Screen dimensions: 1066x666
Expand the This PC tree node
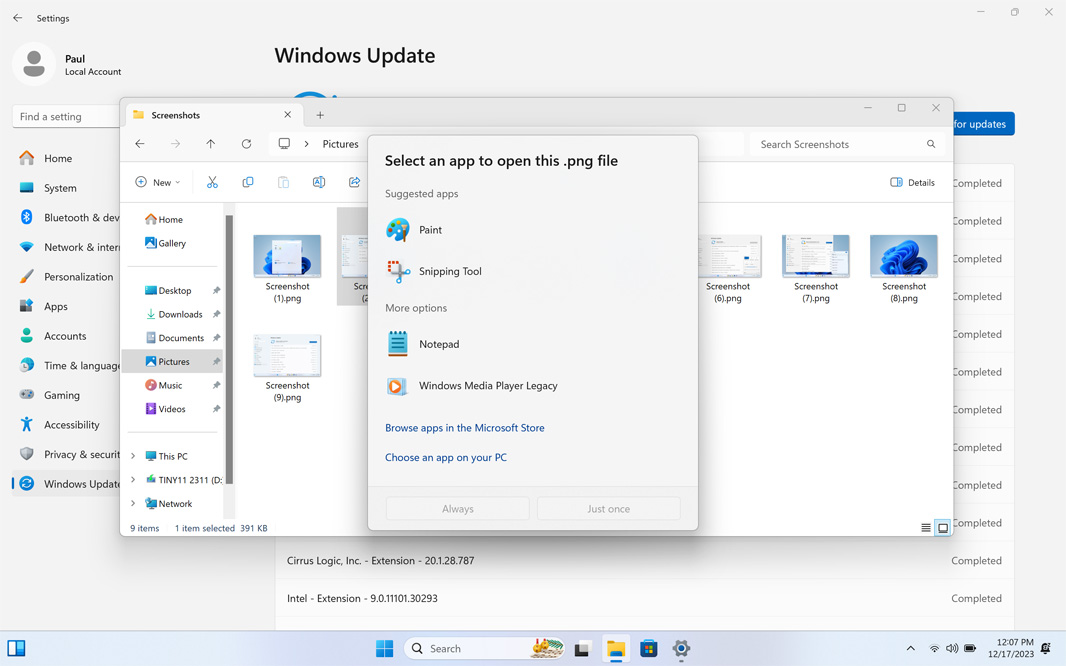(x=133, y=456)
